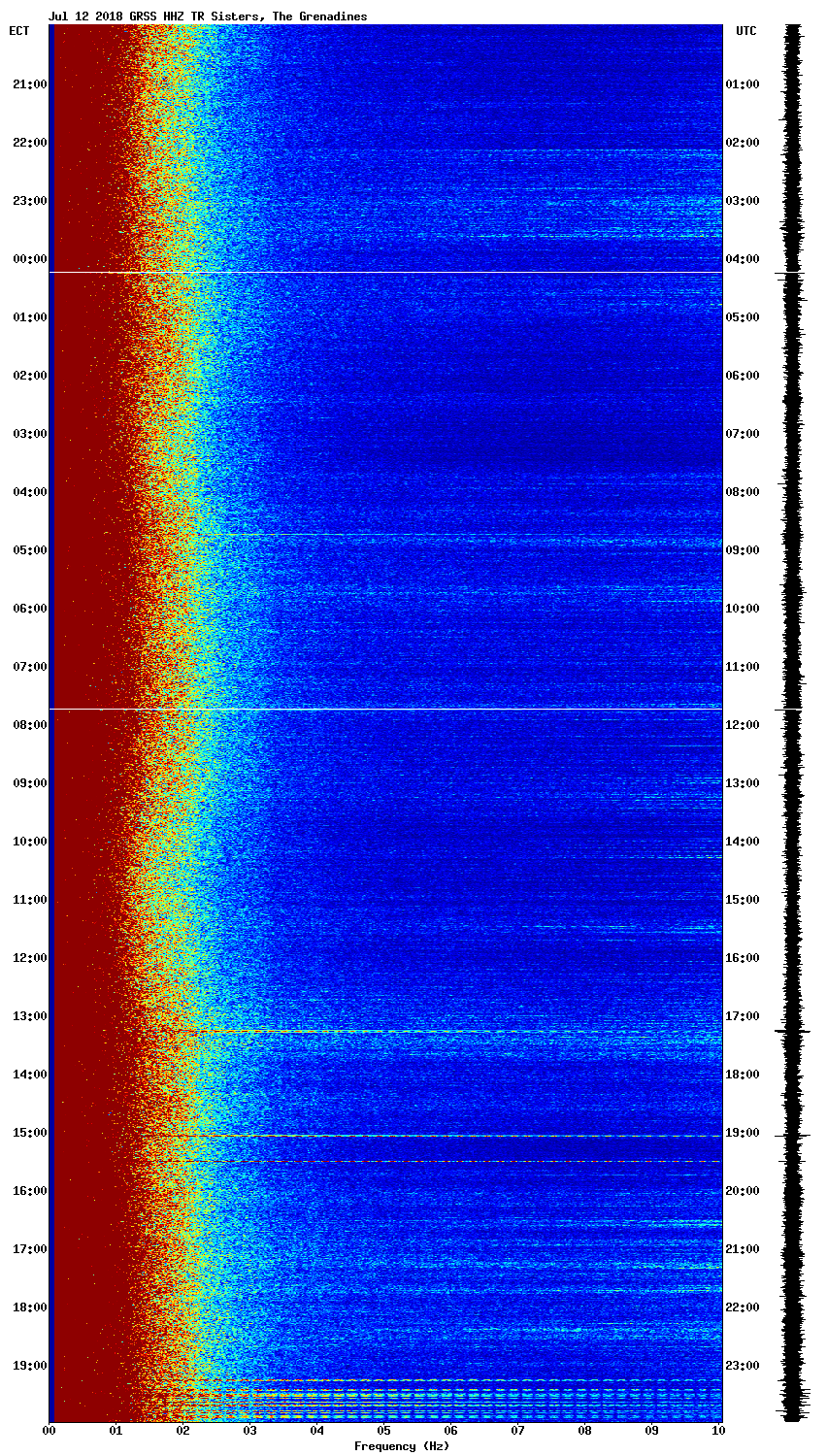Select the 'ECT' time zone header
Viewport: 827px width, 1456px height.
click(19, 31)
